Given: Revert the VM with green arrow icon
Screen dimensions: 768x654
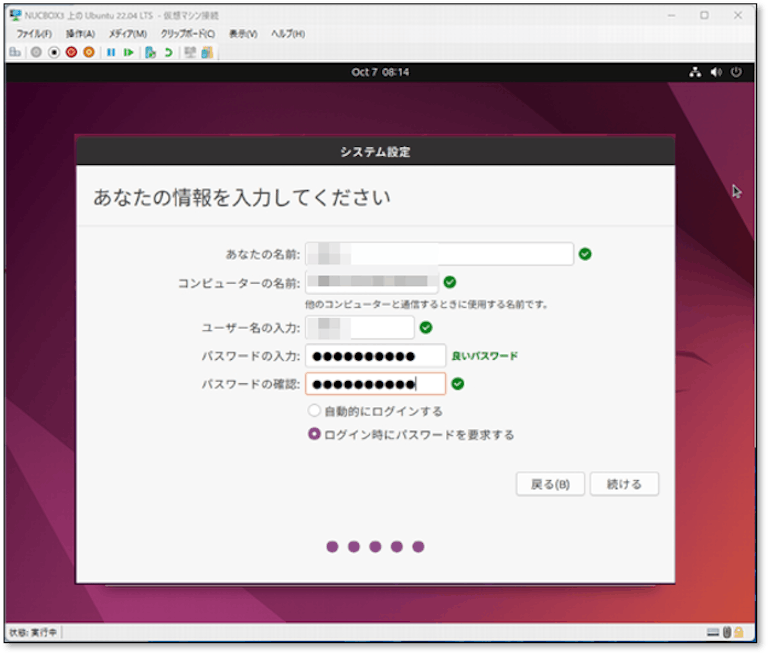Looking at the screenshot, I should pos(168,52).
